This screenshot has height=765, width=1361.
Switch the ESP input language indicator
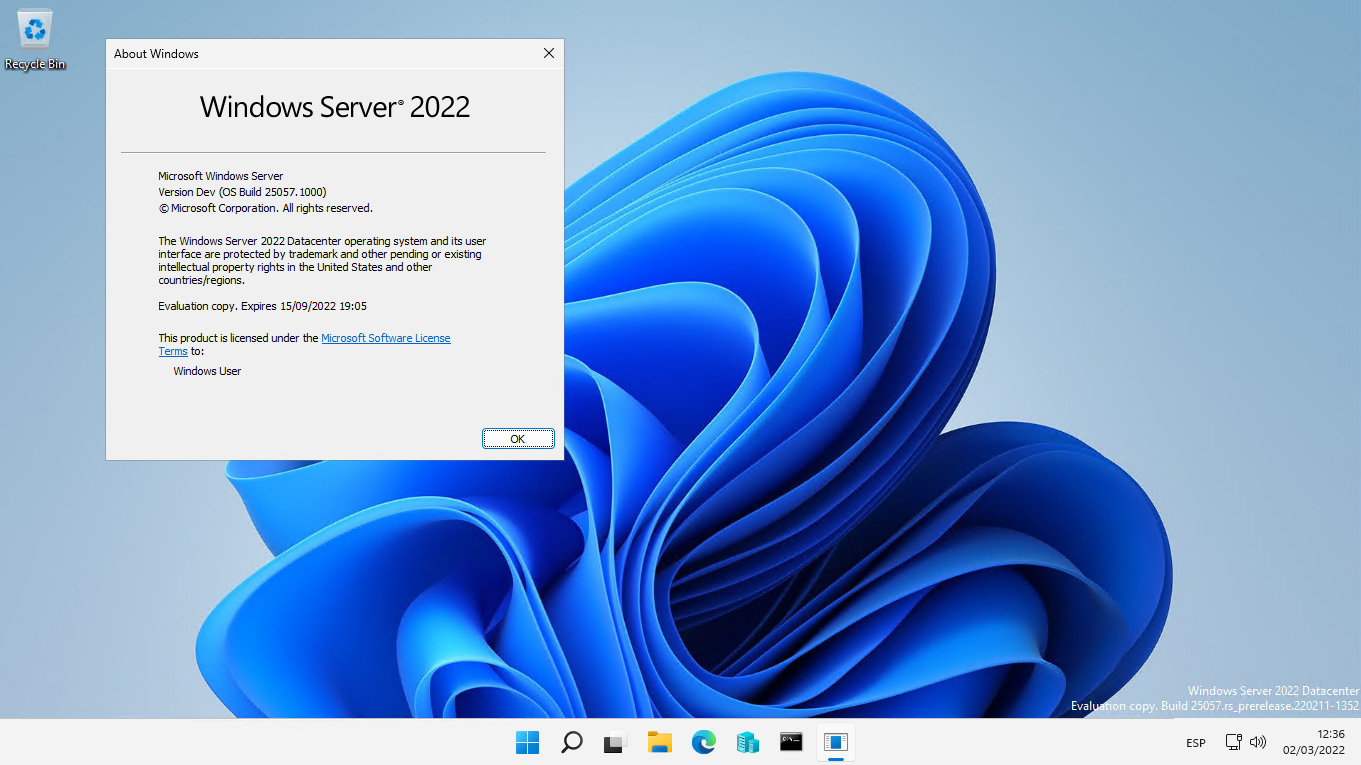pyautogui.click(x=1195, y=743)
